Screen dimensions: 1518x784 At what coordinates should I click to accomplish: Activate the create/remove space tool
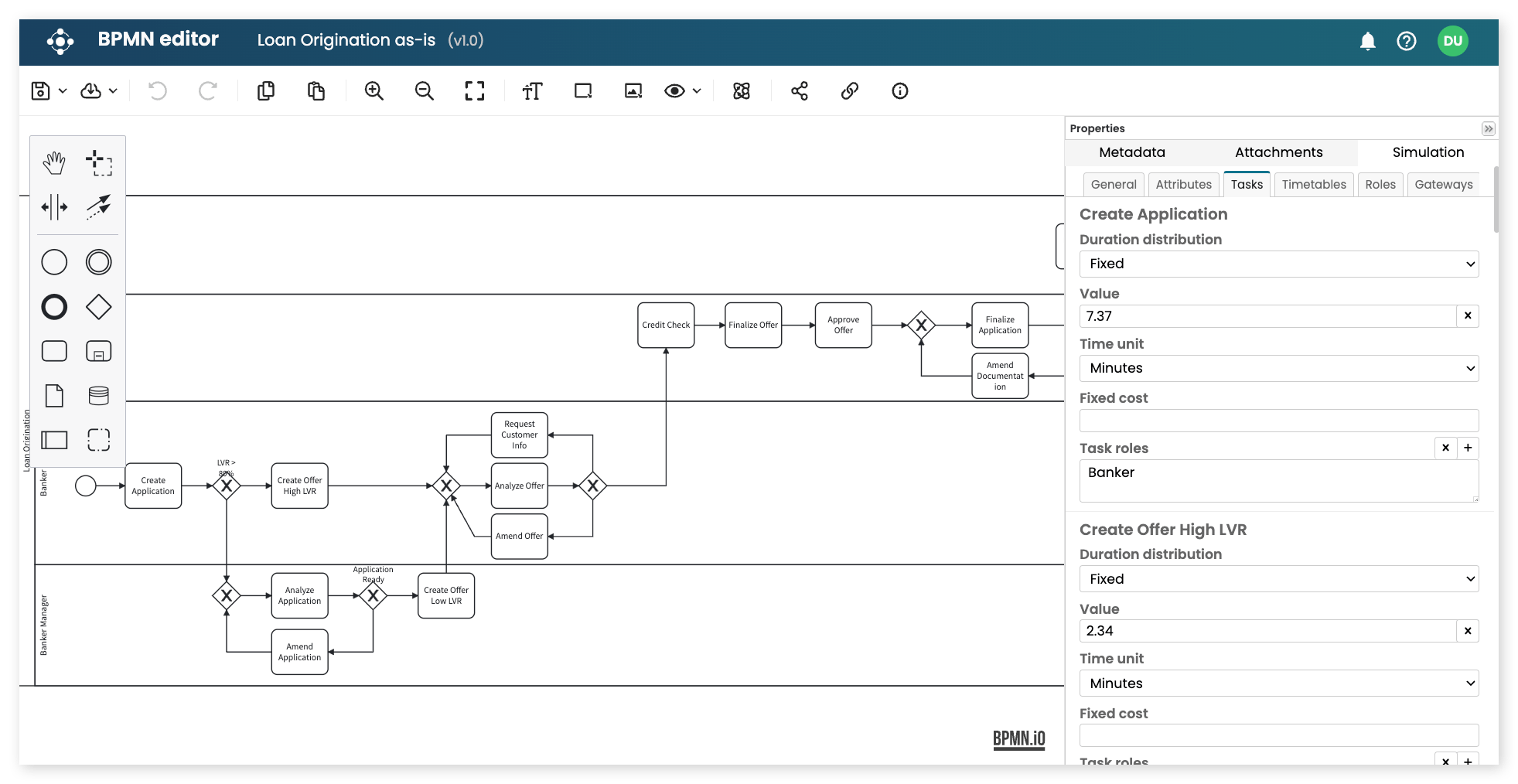[x=54, y=207]
